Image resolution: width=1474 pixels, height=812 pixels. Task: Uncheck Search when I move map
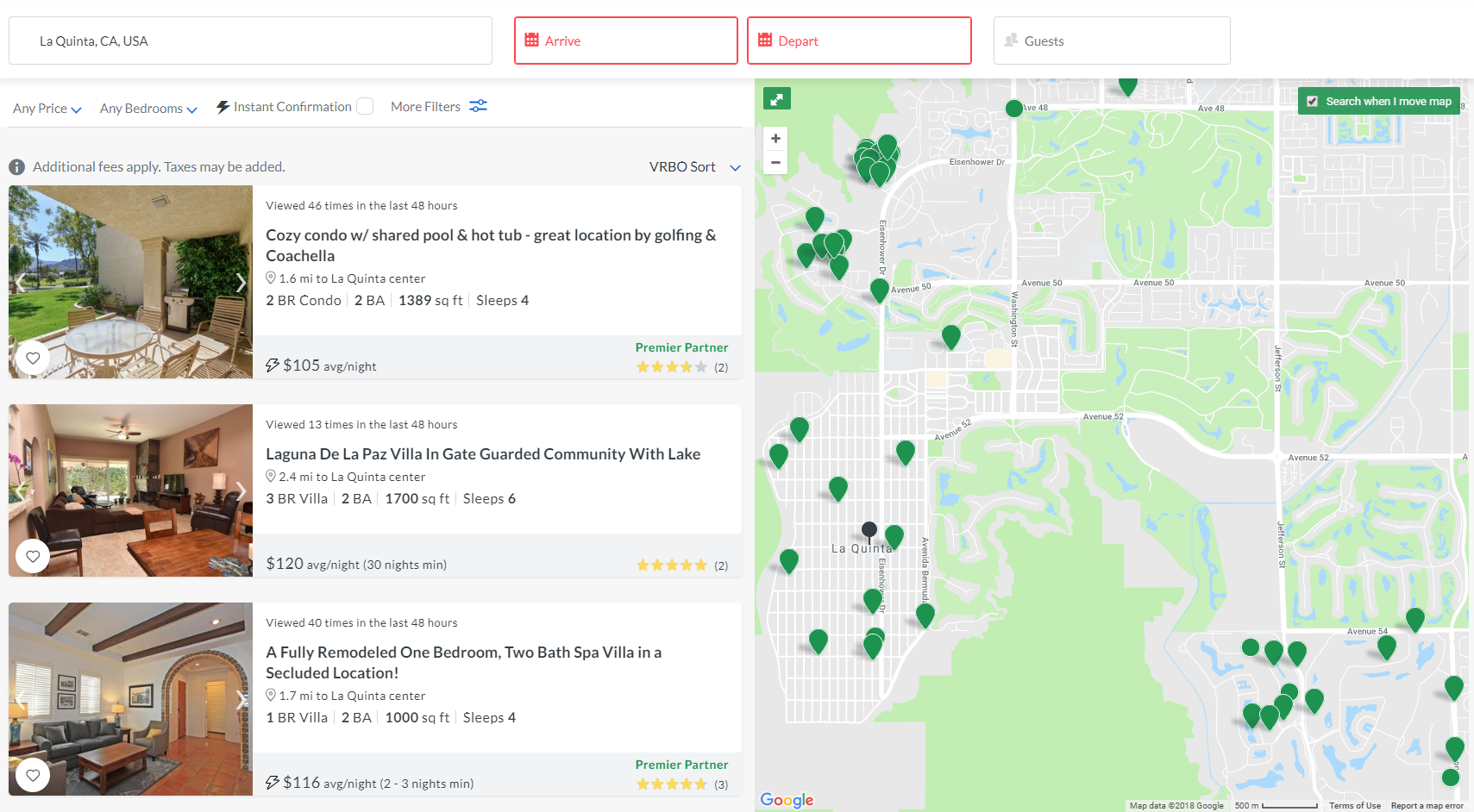(1312, 101)
